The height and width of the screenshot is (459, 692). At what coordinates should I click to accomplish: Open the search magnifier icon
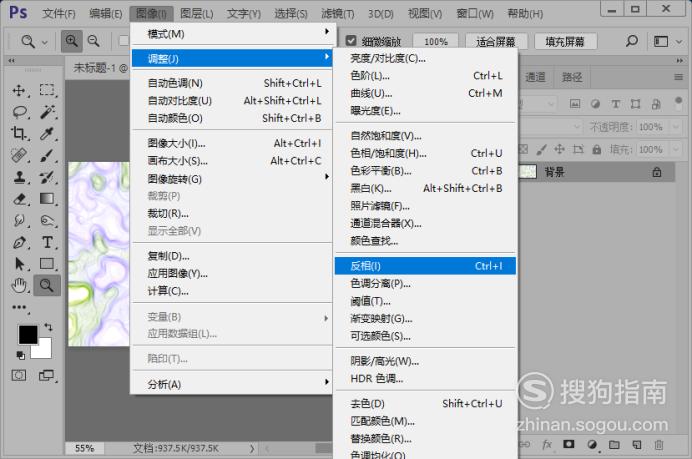[632, 41]
